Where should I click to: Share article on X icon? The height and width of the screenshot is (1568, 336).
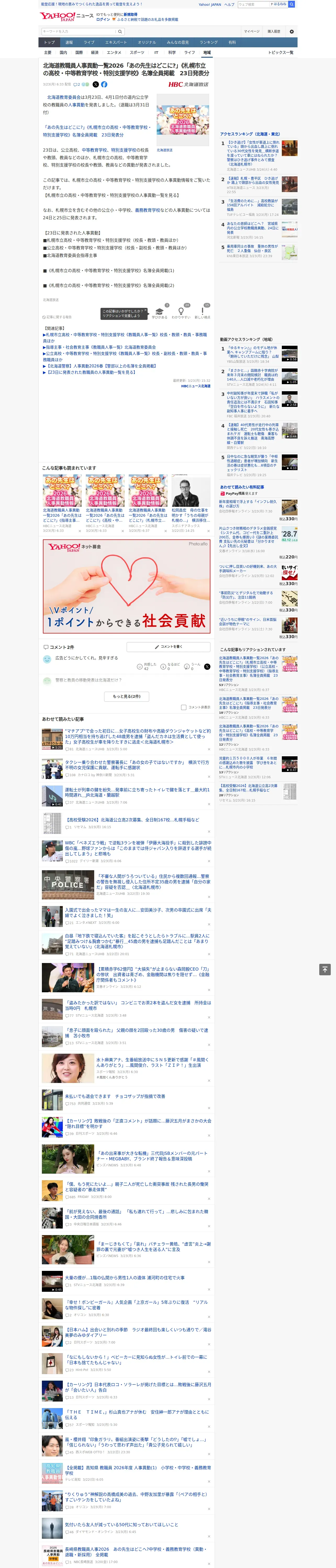click(x=96, y=85)
